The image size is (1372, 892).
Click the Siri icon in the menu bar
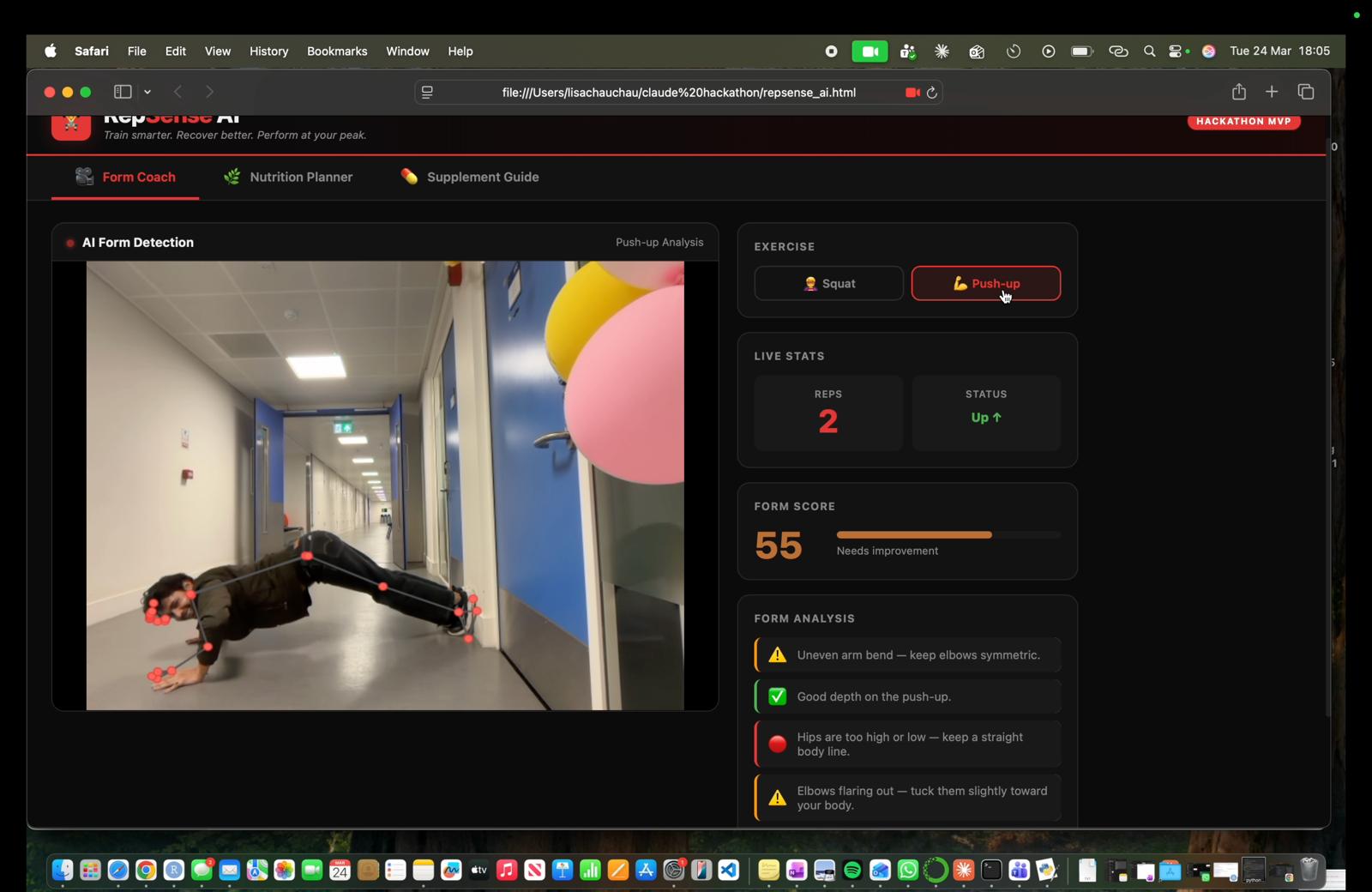[1209, 51]
